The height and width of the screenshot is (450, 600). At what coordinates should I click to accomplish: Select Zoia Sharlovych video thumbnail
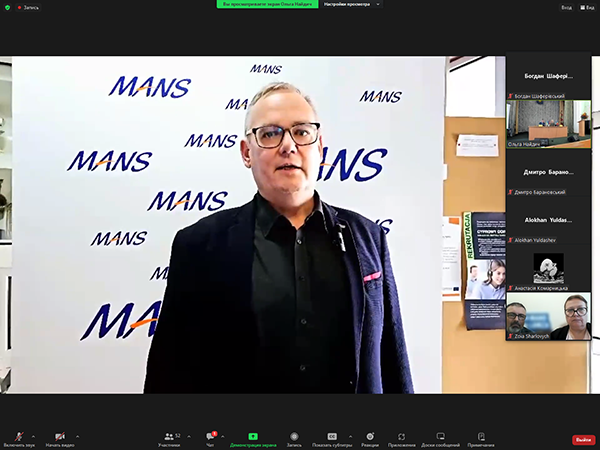point(548,316)
